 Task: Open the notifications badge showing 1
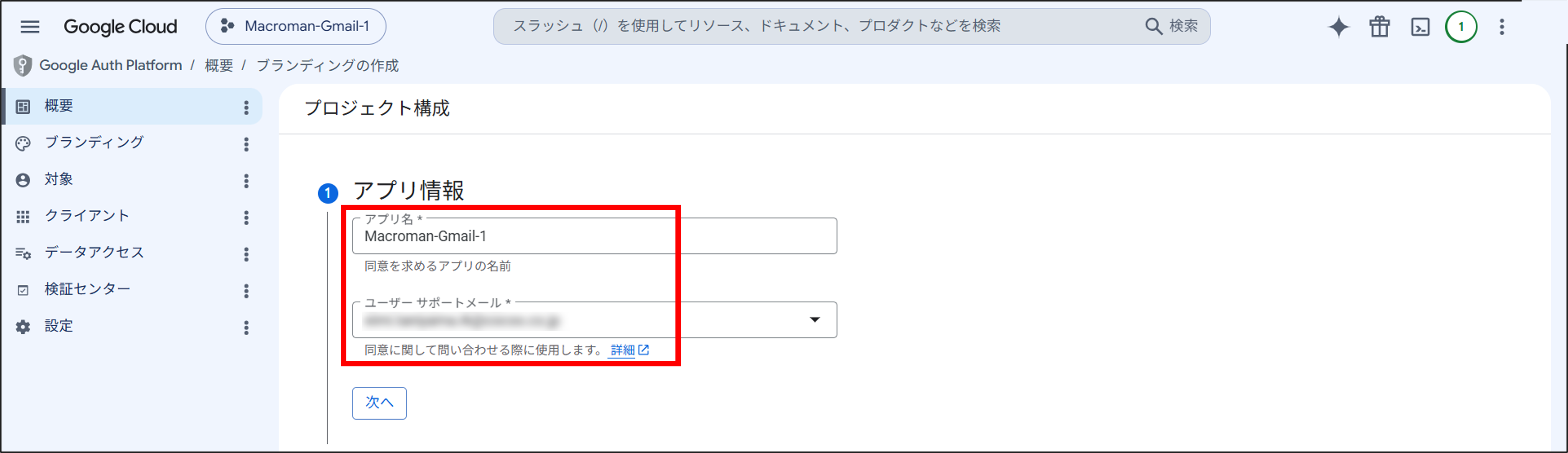tap(1461, 27)
